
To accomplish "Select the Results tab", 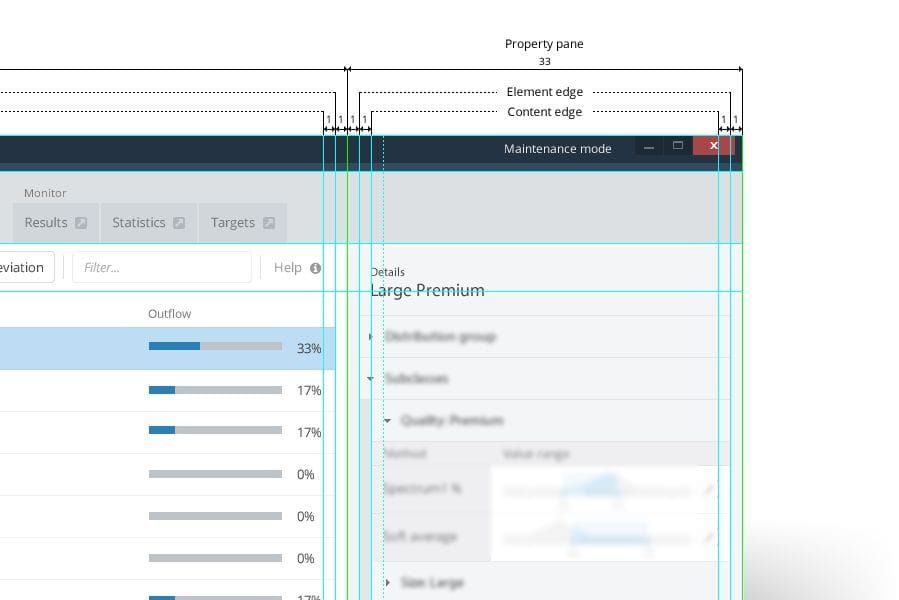I will click(47, 222).
